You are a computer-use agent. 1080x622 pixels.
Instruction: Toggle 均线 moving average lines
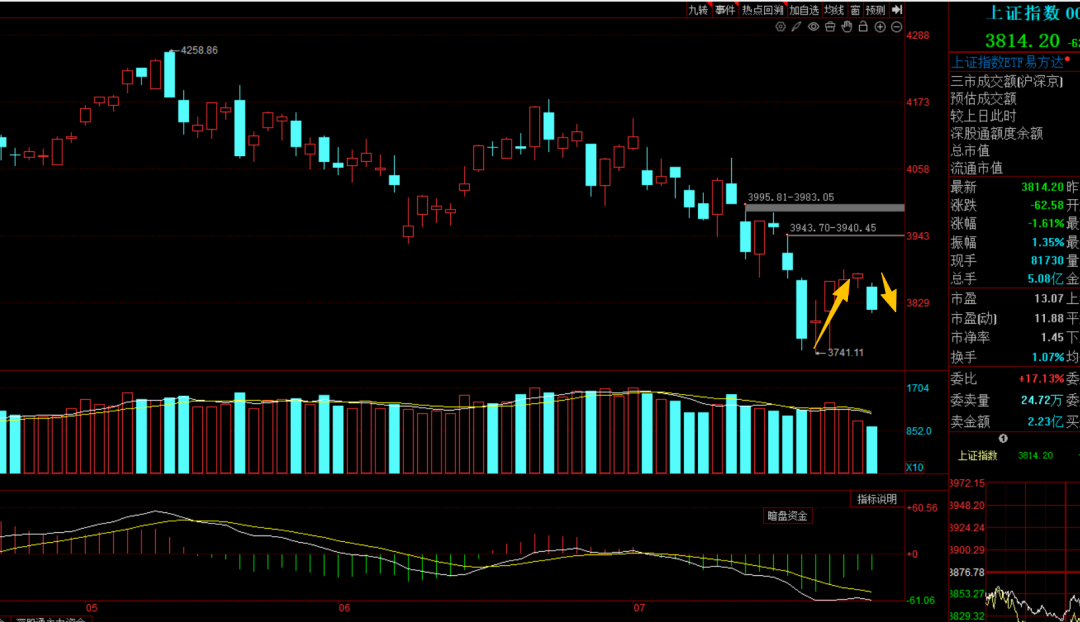click(x=834, y=10)
